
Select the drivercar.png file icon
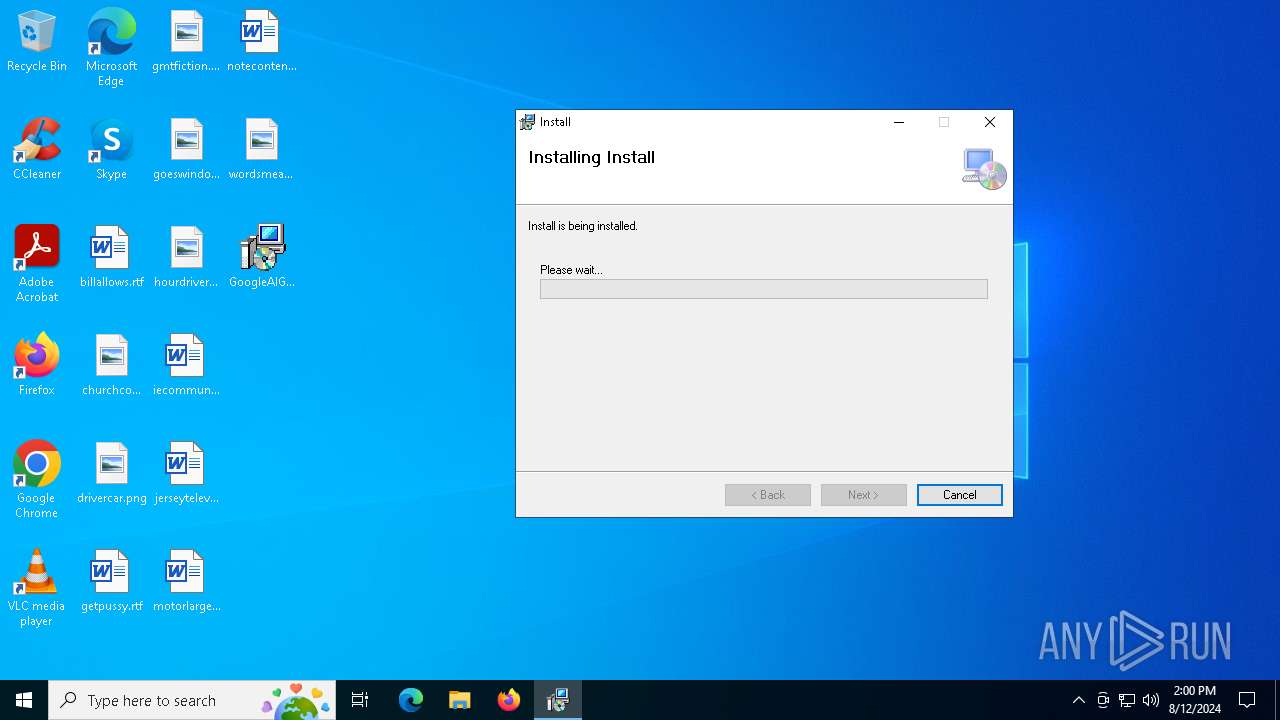click(x=111, y=474)
